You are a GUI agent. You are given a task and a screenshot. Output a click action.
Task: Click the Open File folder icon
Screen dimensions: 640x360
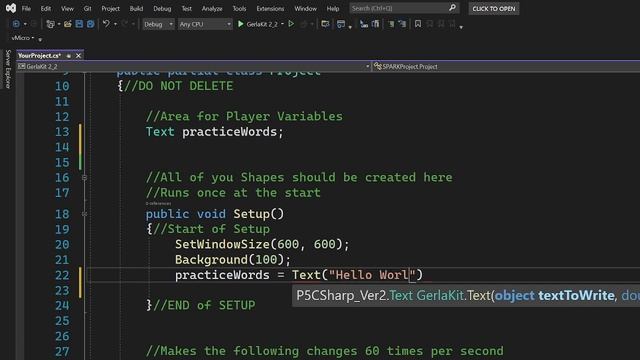[68, 24]
